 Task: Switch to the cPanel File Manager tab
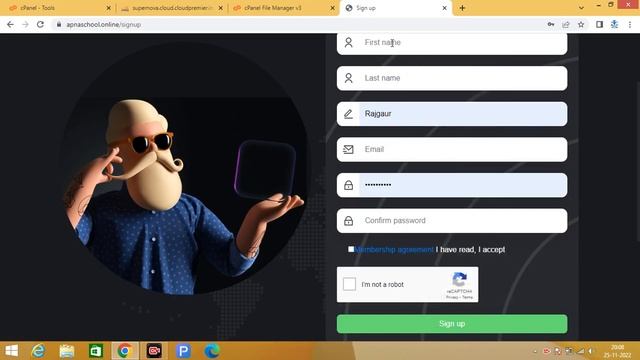tap(283, 8)
